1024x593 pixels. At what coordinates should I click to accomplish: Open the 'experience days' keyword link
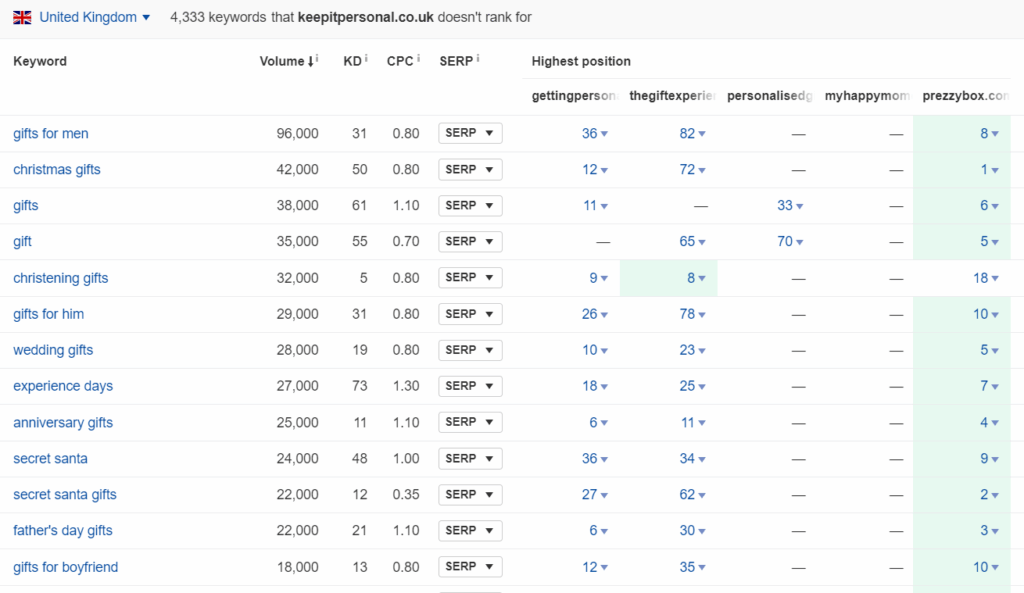(63, 386)
